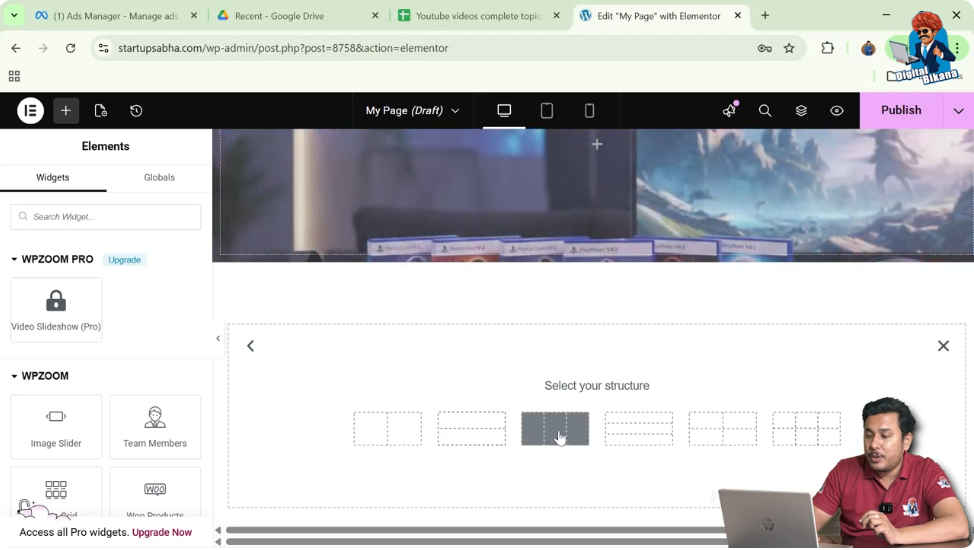Switch to tablet portrait view
Viewport: 974px width, 550px height.
click(547, 111)
